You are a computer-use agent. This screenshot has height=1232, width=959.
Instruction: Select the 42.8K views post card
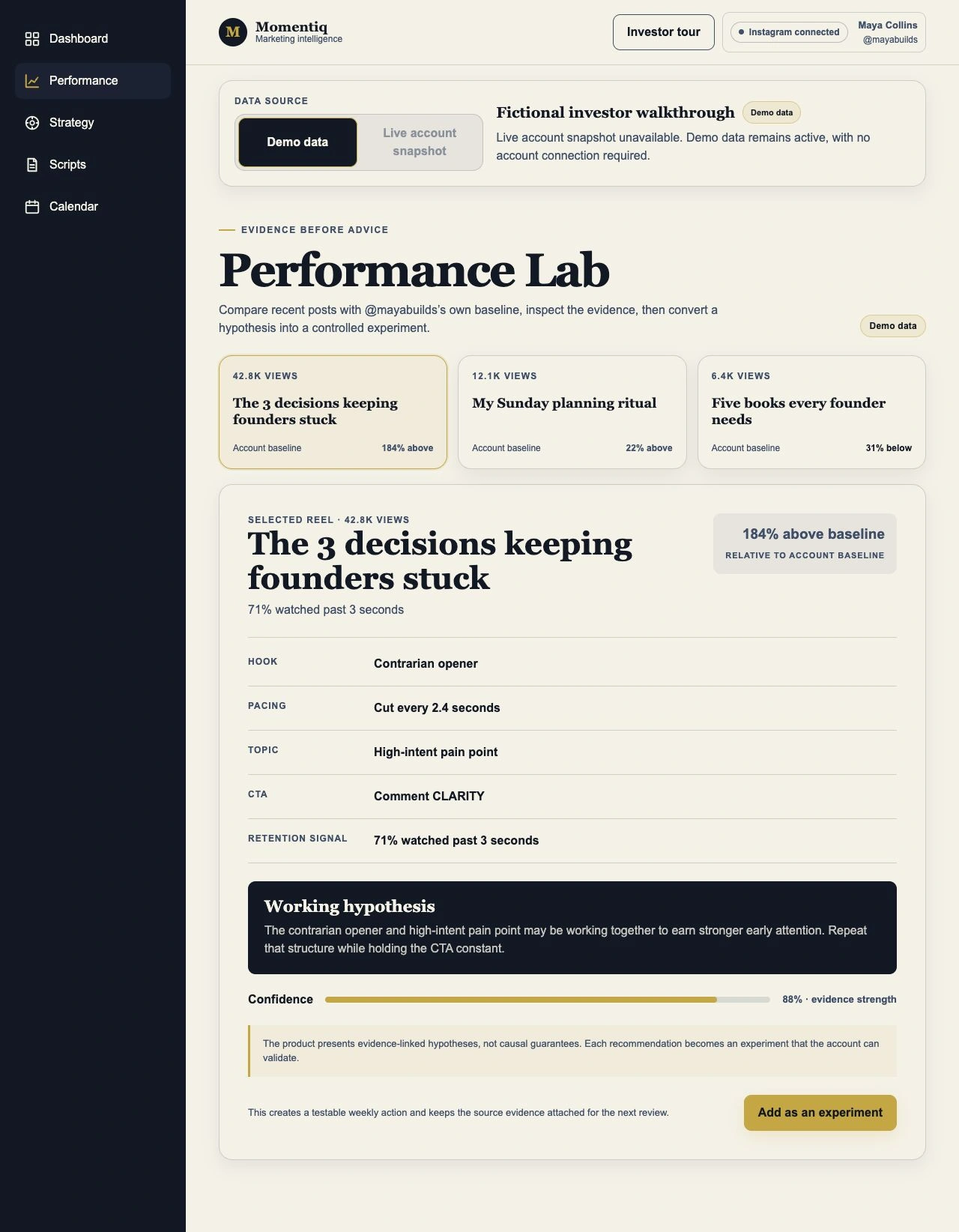(333, 412)
